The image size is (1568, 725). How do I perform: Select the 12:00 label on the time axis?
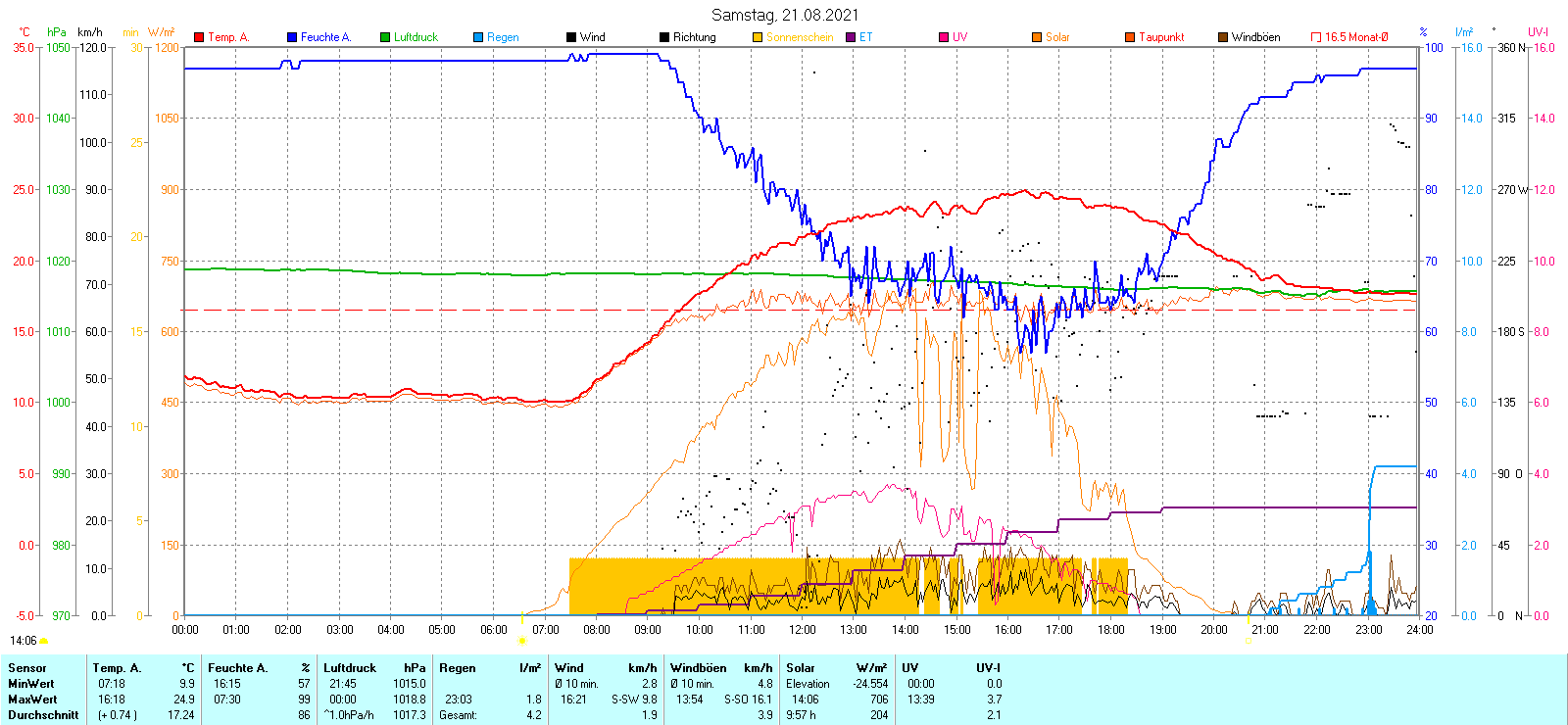(803, 630)
